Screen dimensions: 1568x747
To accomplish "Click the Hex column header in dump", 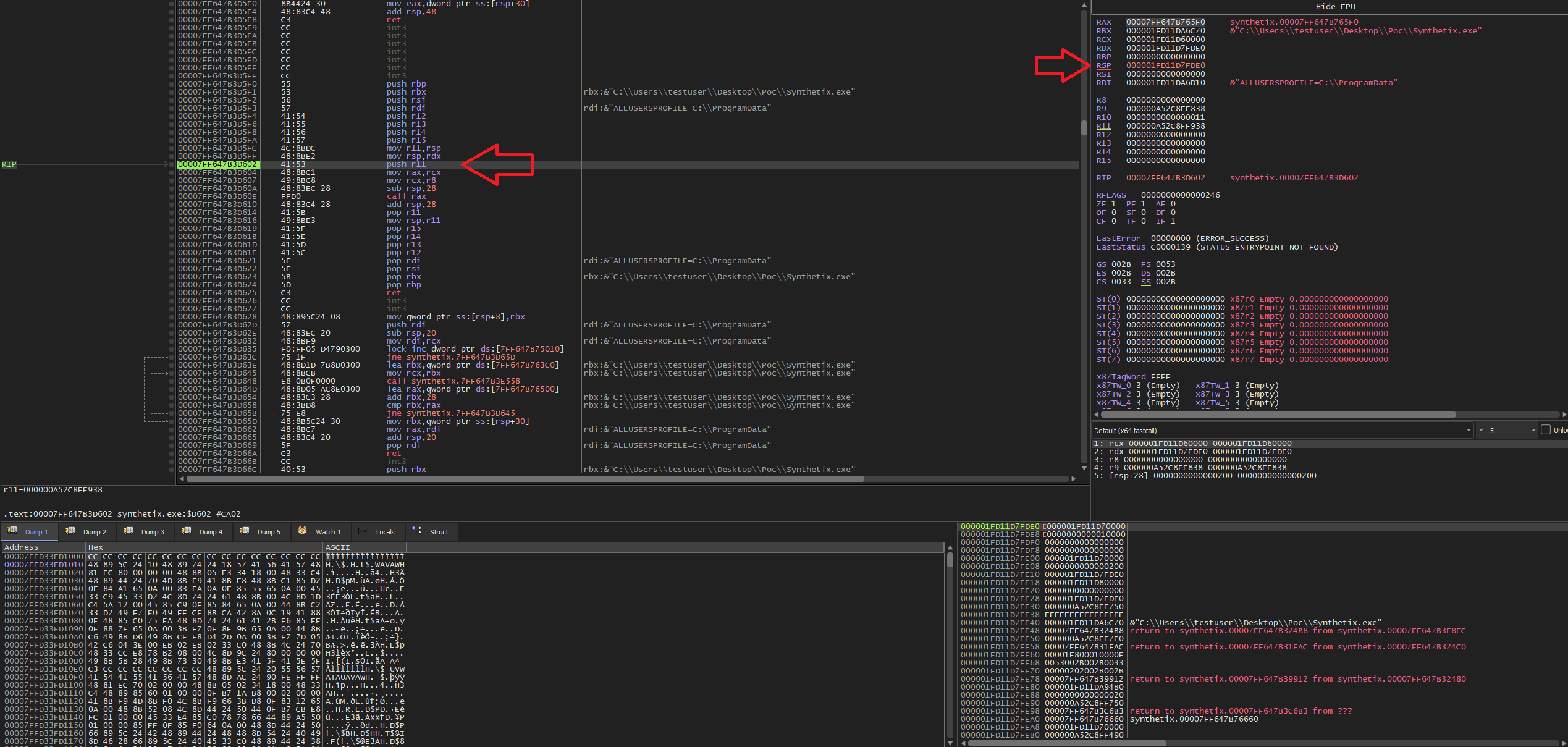I will tap(203, 547).
